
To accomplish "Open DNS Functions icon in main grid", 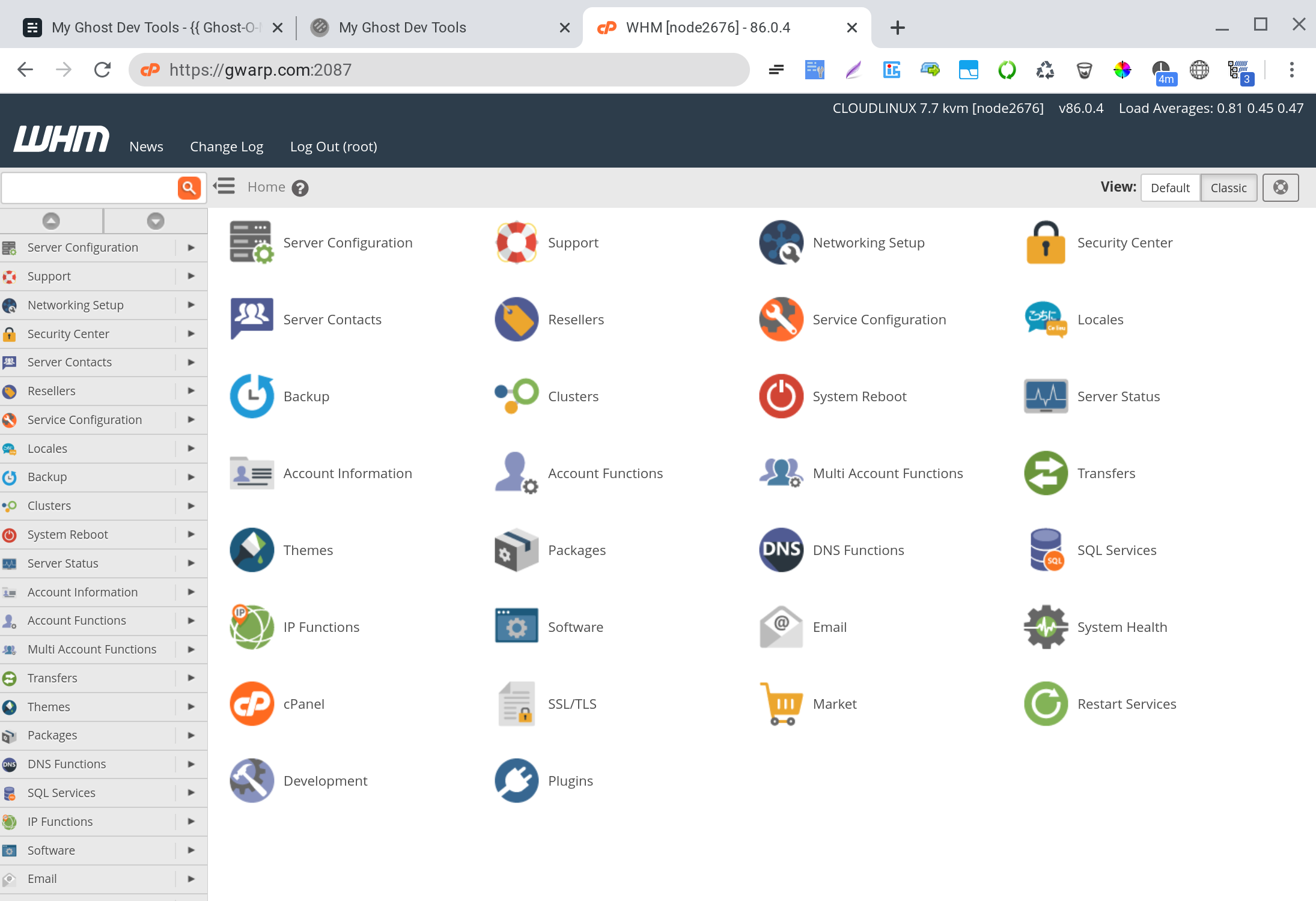I will click(781, 550).
